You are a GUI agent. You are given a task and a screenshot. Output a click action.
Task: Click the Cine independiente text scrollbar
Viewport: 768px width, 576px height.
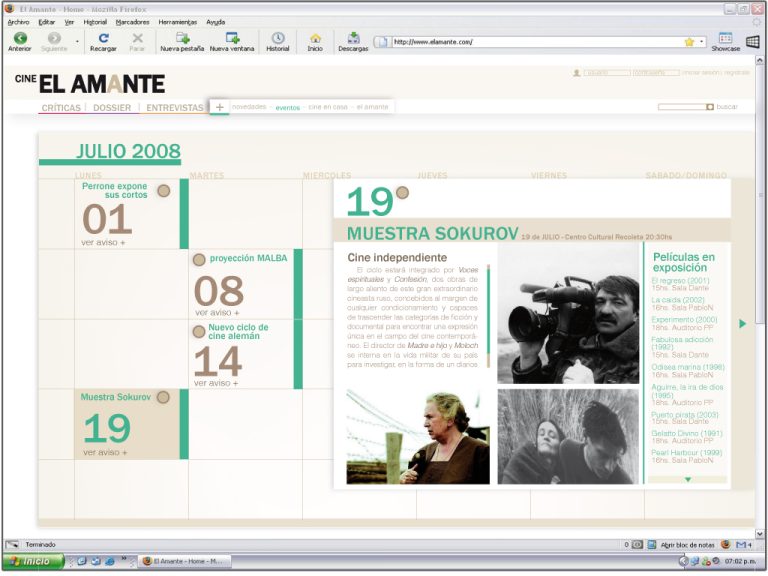(x=488, y=316)
